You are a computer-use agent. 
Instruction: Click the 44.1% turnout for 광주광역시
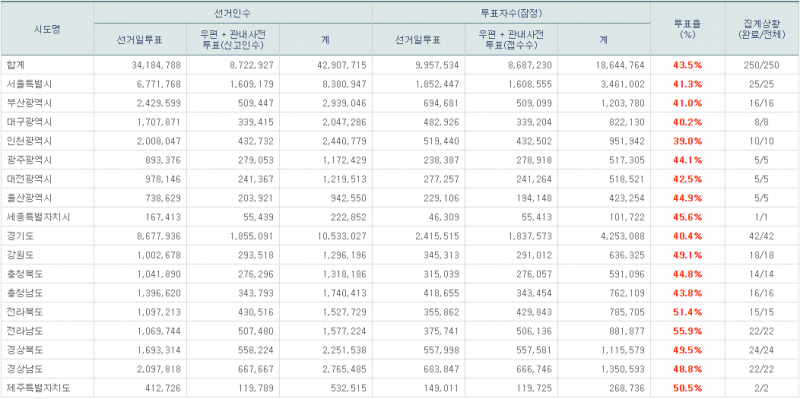point(687,160)
